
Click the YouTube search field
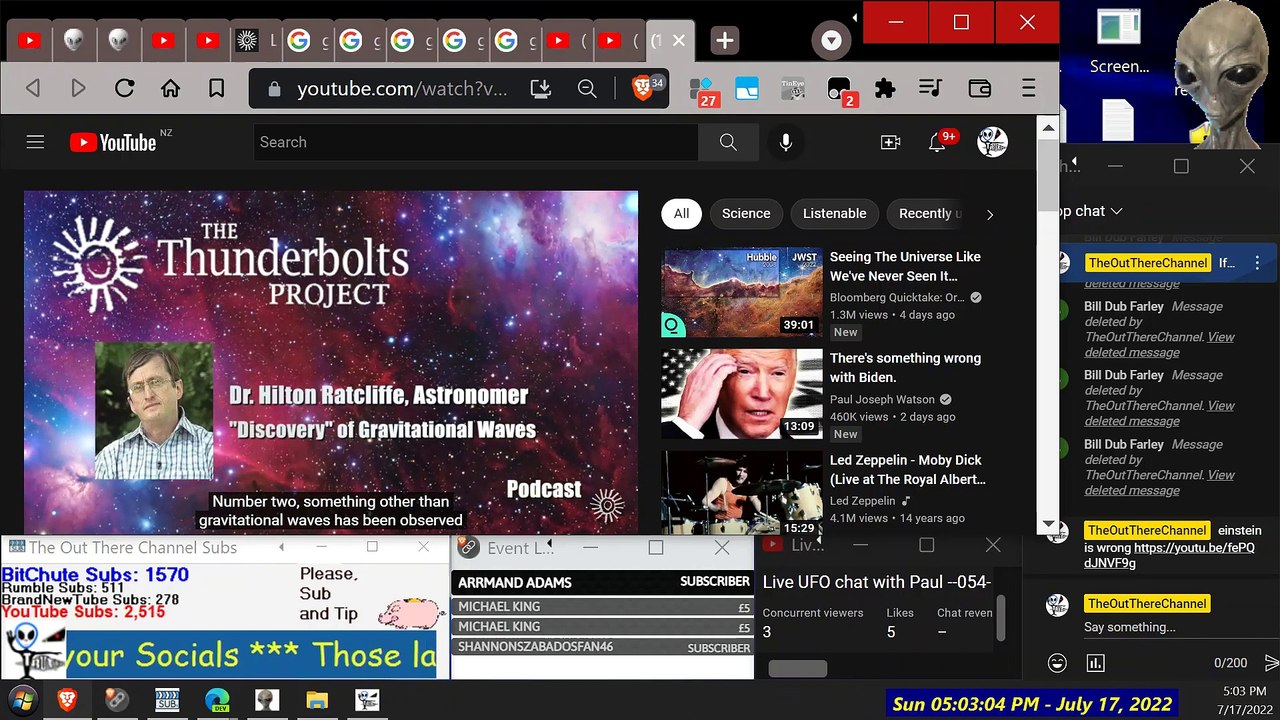point(475,142)
